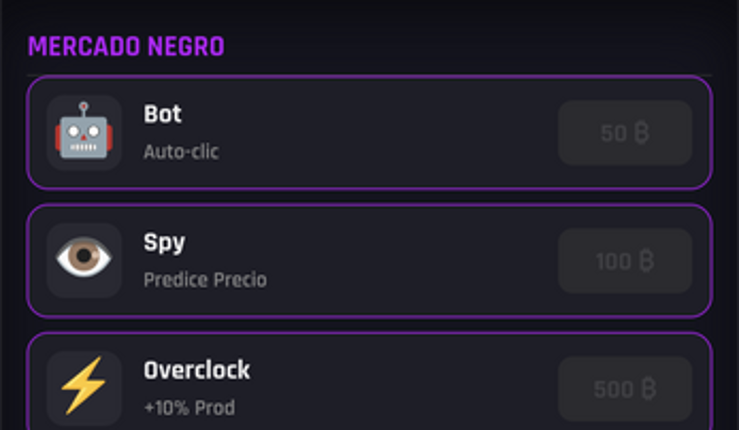Select the Overclock item title
Image resolution: width=739 pixels, height=430 pixels.
point(197,370)
